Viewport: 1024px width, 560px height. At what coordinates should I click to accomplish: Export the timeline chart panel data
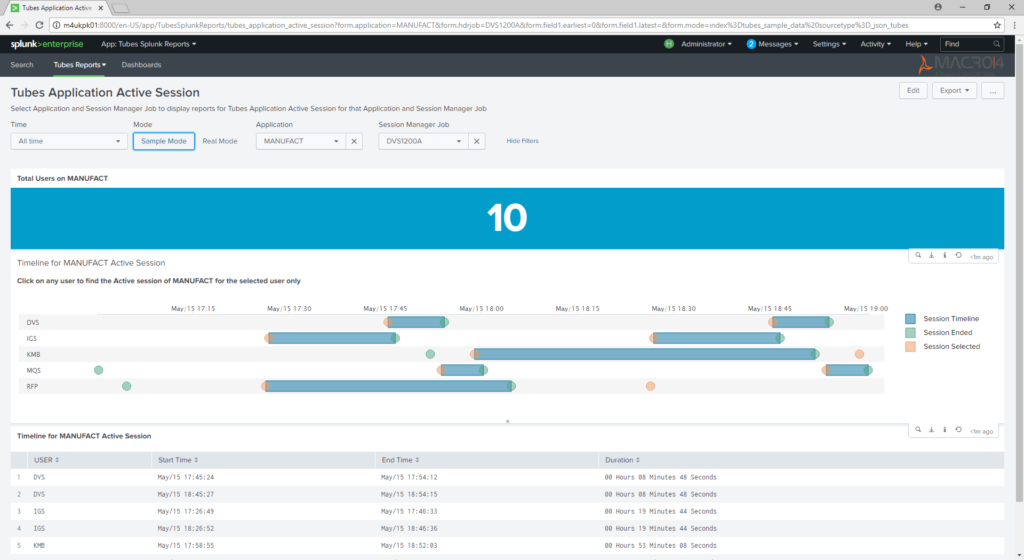(x=932, y=255)
